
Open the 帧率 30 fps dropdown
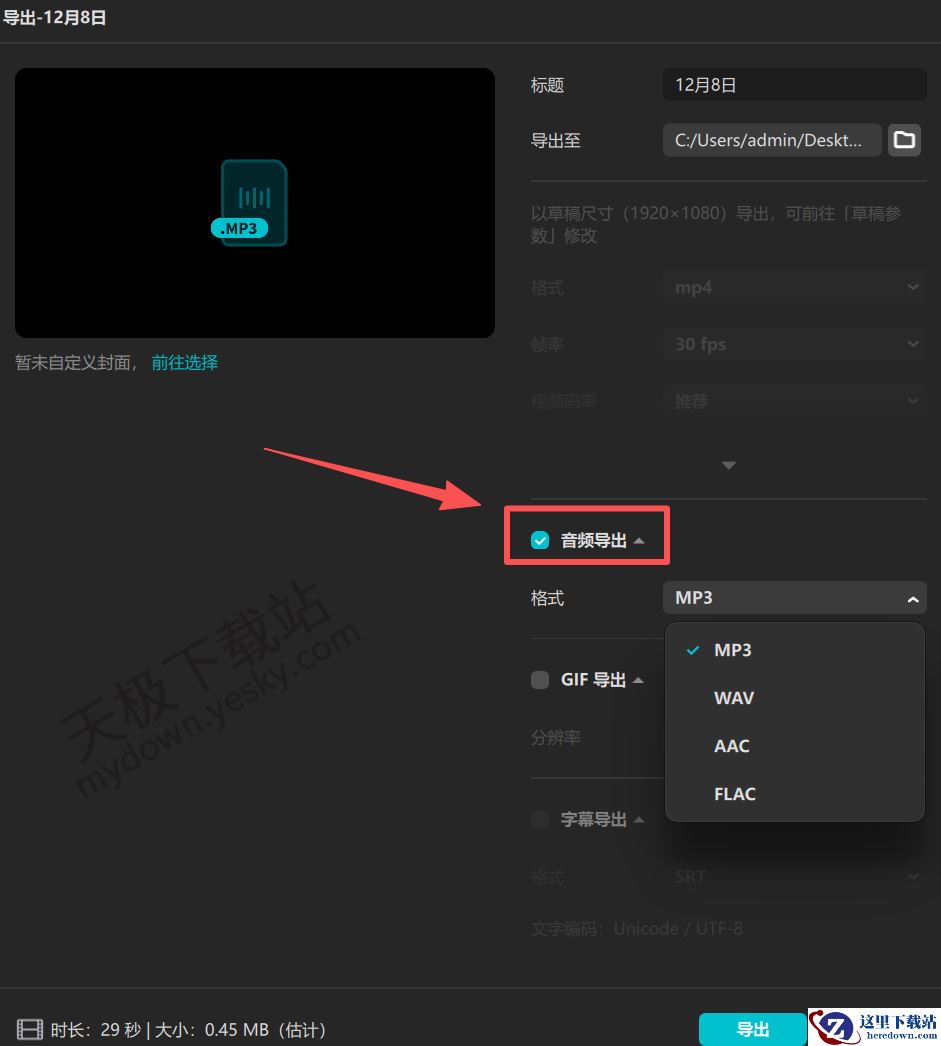794,344
